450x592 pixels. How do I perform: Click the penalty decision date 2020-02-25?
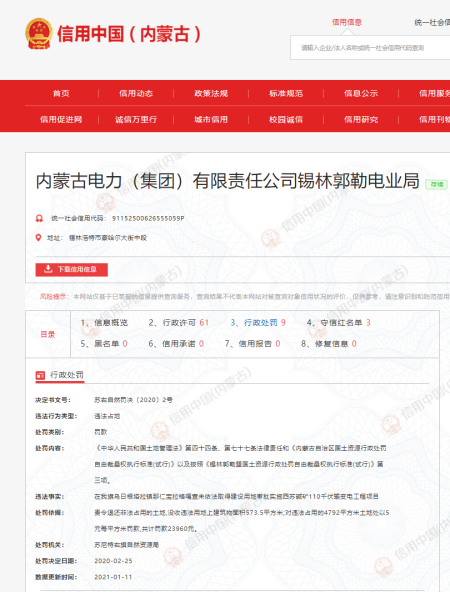click(x=113, y=561)
